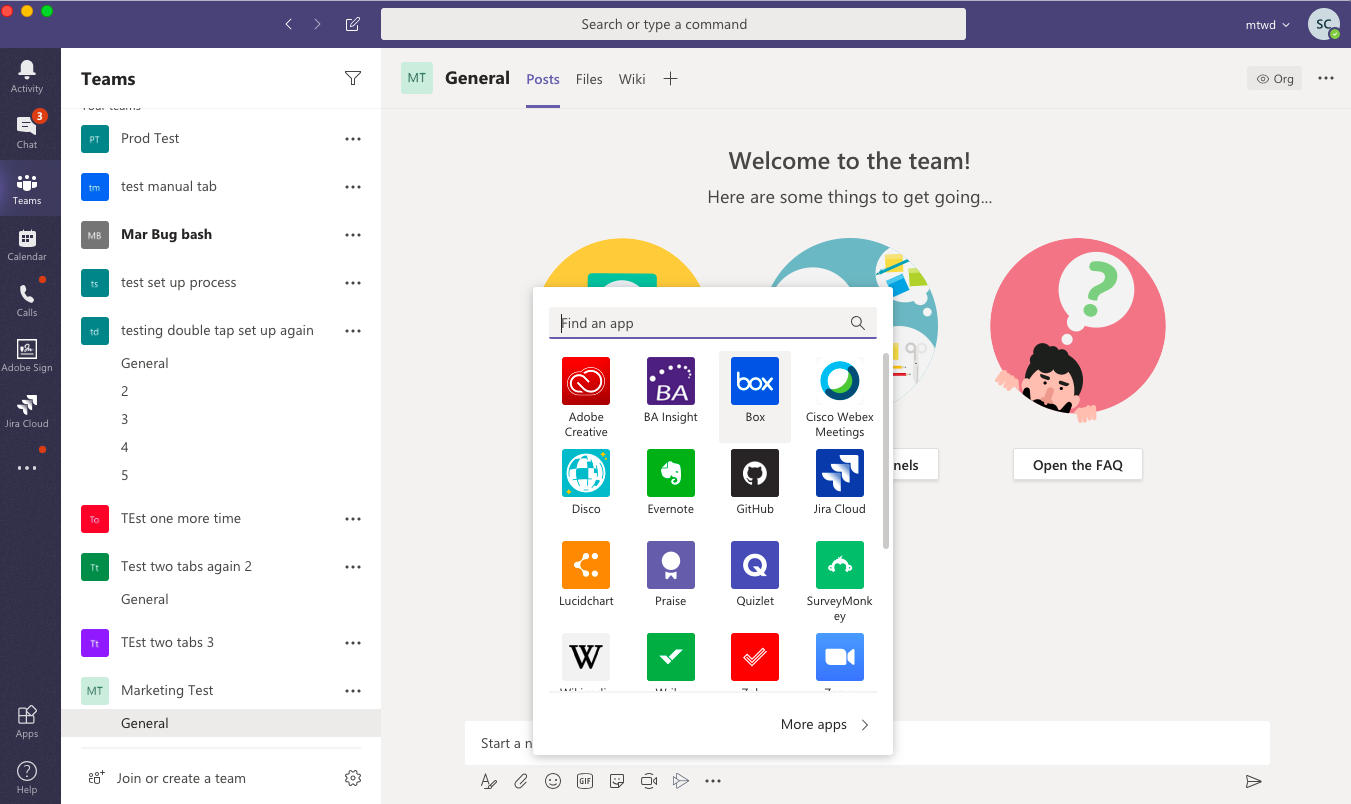Open options for TEst one more time
This screenshot has width=1351, height=804.
(353, 519)
